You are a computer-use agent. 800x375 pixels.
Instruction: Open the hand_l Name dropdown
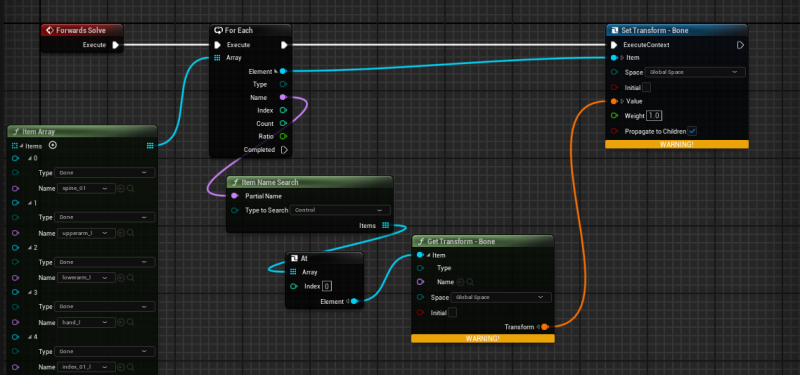(86, 322)
